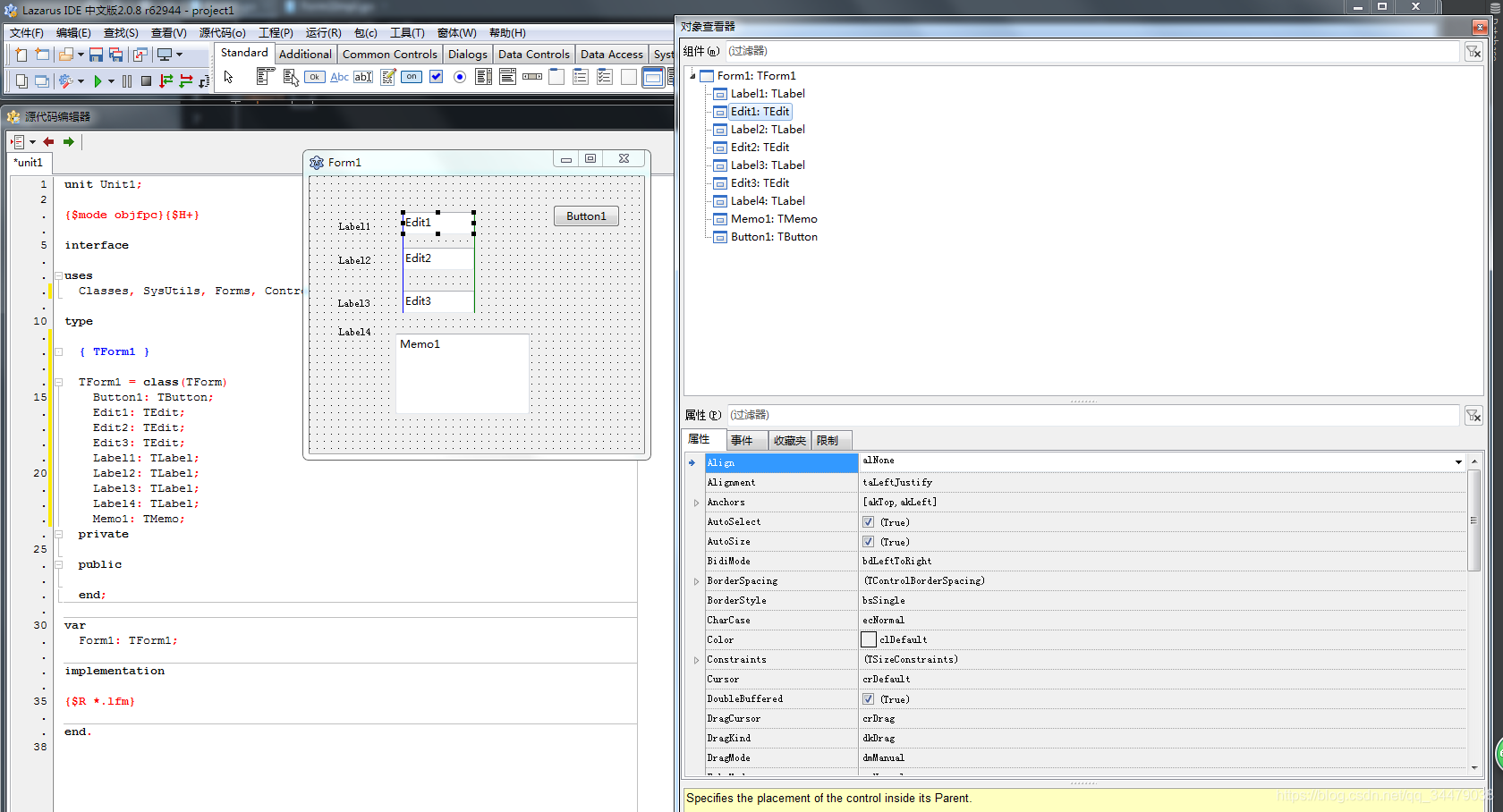Click the Save All toolbar icon
Screen dimensions: 1503x812
click(x=115, y=54)
